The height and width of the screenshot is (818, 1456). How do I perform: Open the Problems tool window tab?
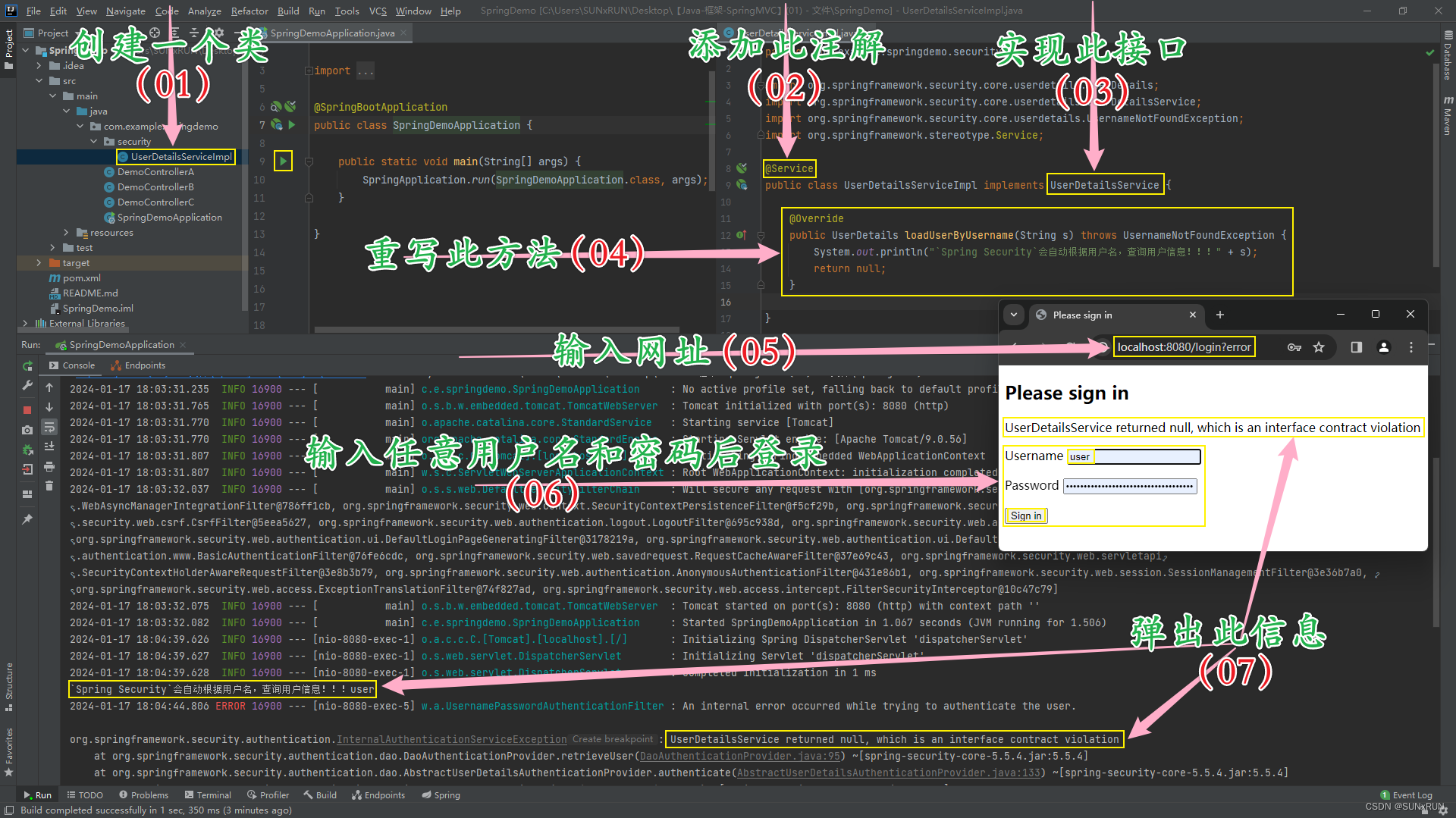[143, 795]
